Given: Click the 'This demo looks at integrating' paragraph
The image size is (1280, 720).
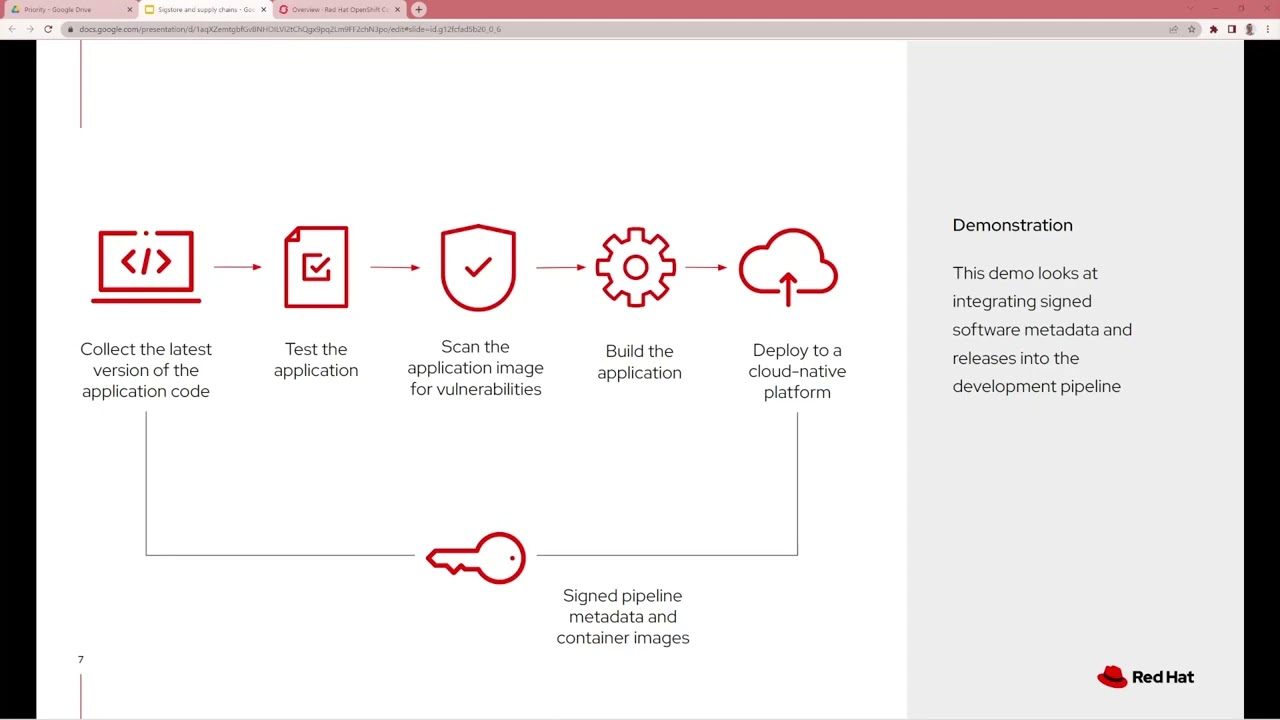Looking at the screenshot, I should pyautogui.click(x=1042, y=329).
